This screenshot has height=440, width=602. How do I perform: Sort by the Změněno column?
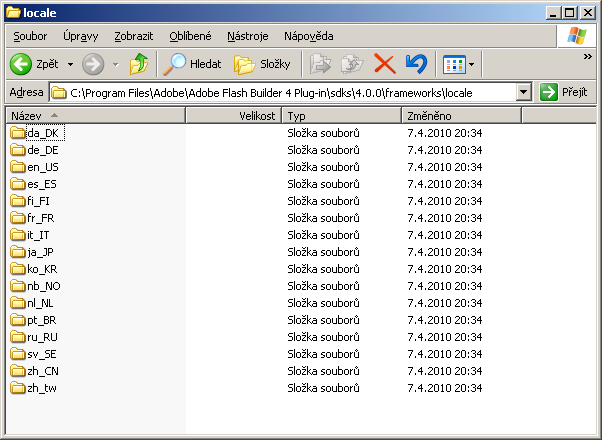(461, 116)
